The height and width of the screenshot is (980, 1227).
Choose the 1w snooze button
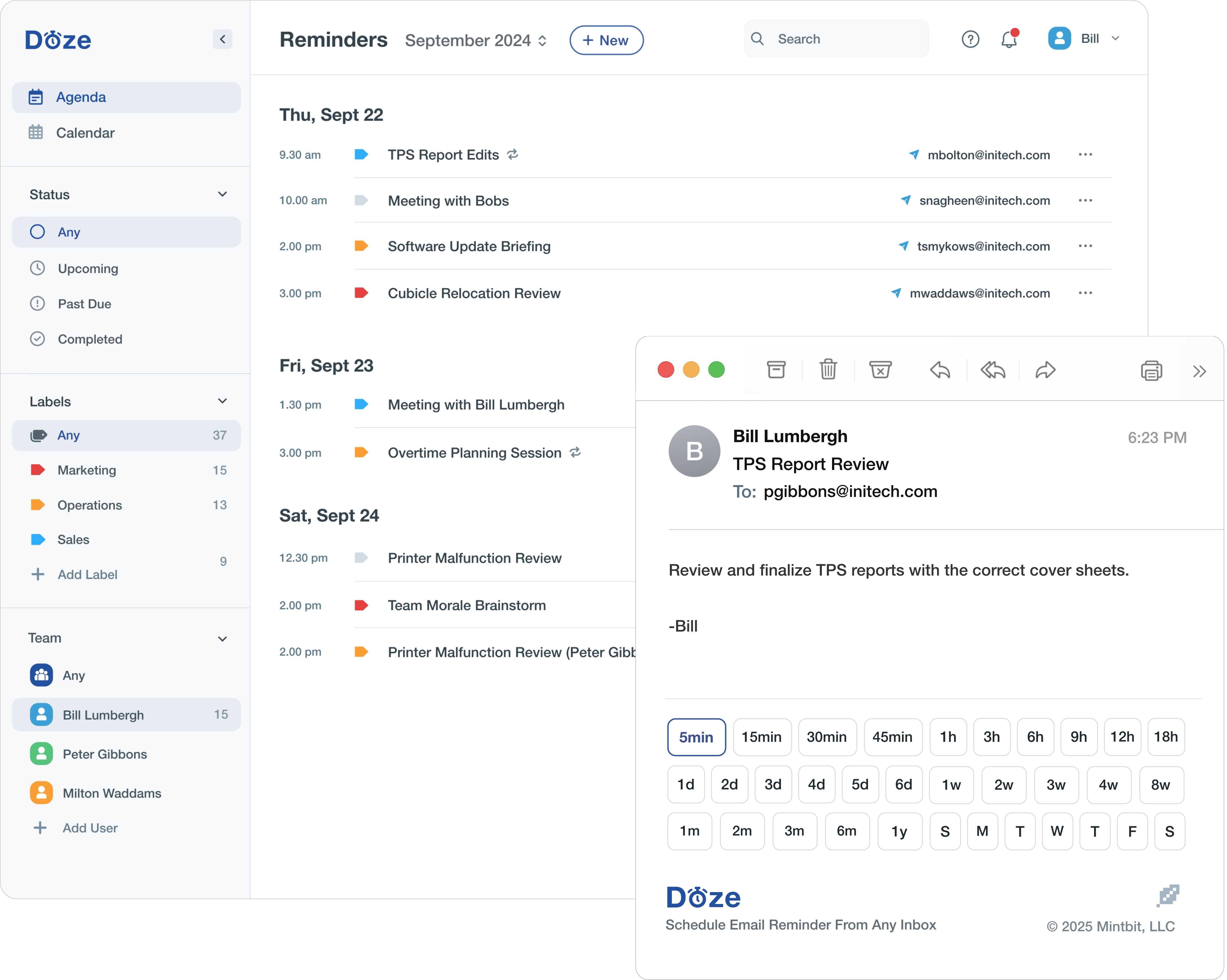[x=951, y=785]
